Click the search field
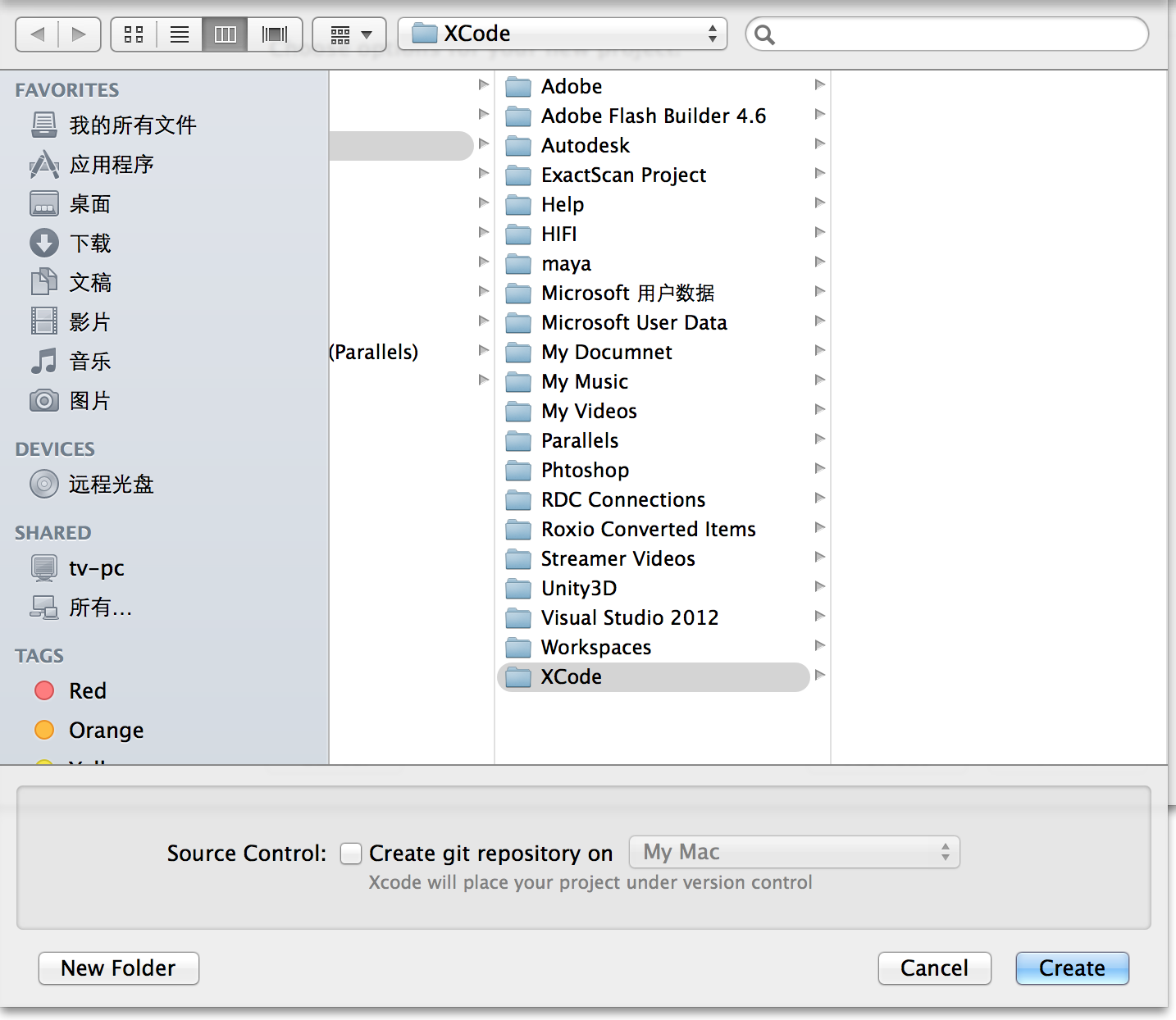Image resolution: width=1176 pixels, height=1020 pixels. [x=947, y=34]
